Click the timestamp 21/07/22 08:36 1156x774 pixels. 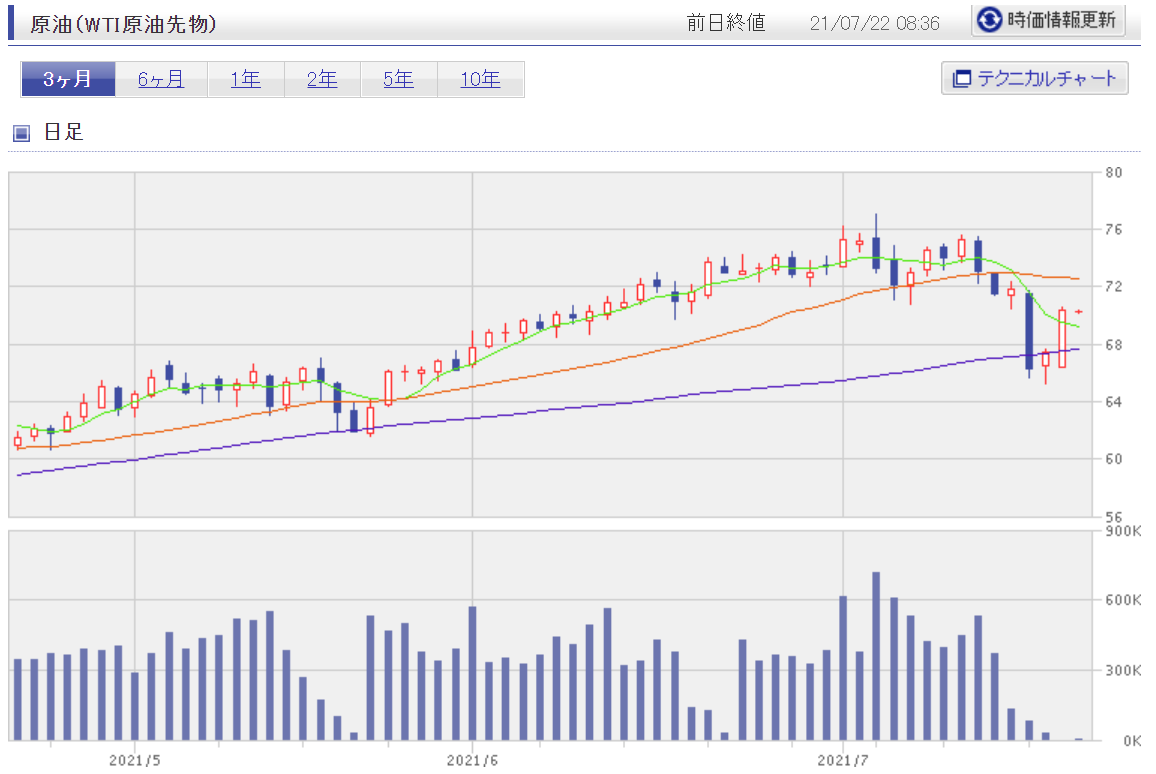[x=874, y=24]
